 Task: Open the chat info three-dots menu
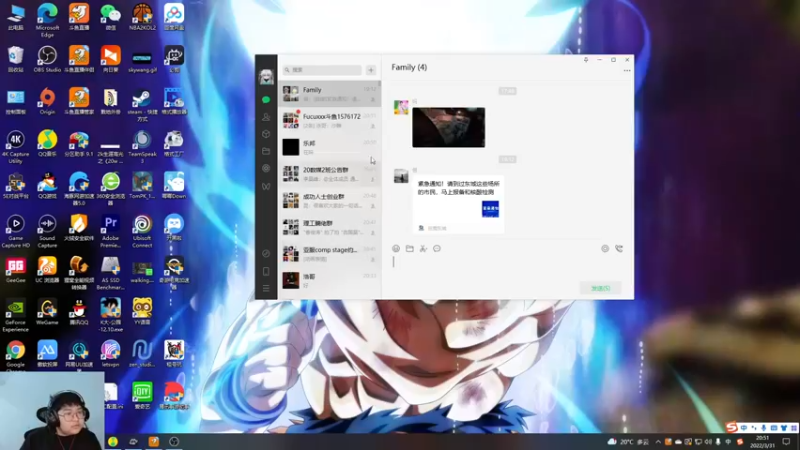click(x=627, y=71)
